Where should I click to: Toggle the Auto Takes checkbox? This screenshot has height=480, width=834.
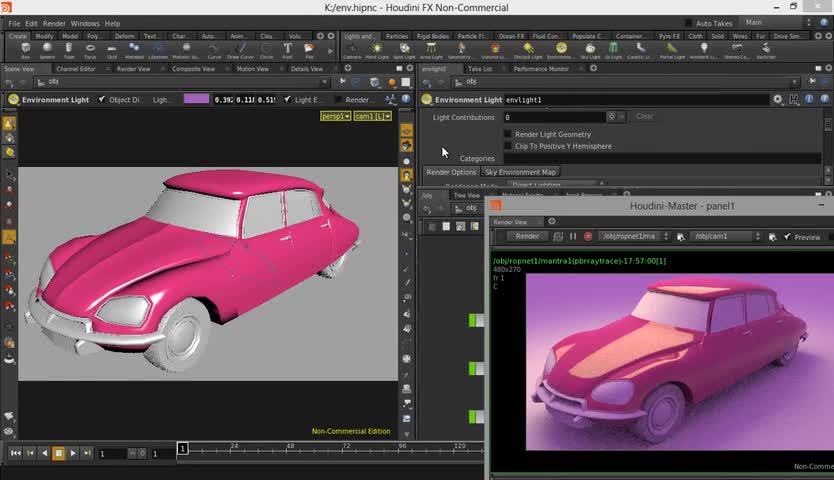[687, 23]
